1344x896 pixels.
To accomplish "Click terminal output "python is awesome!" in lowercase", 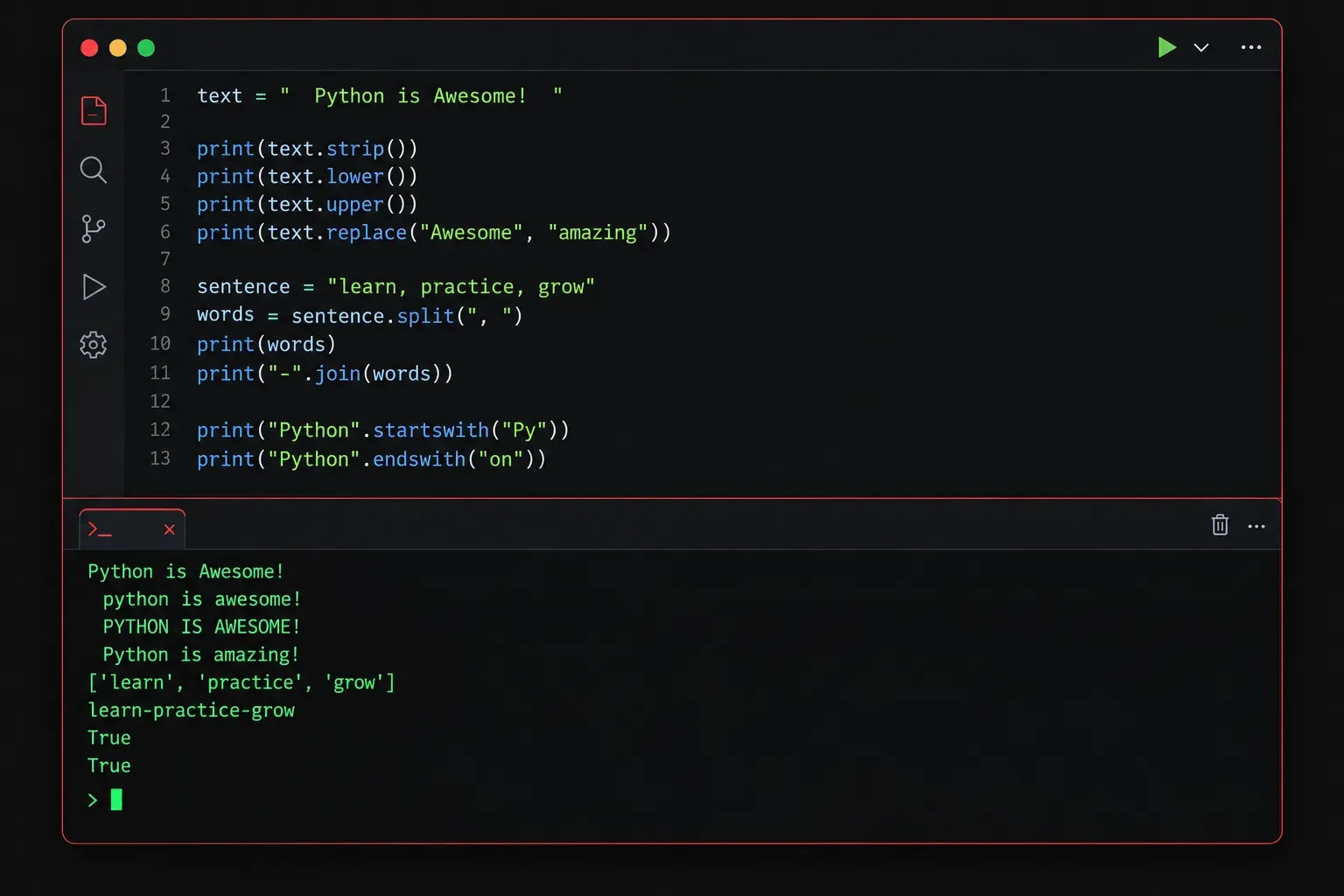I will 201,599.
